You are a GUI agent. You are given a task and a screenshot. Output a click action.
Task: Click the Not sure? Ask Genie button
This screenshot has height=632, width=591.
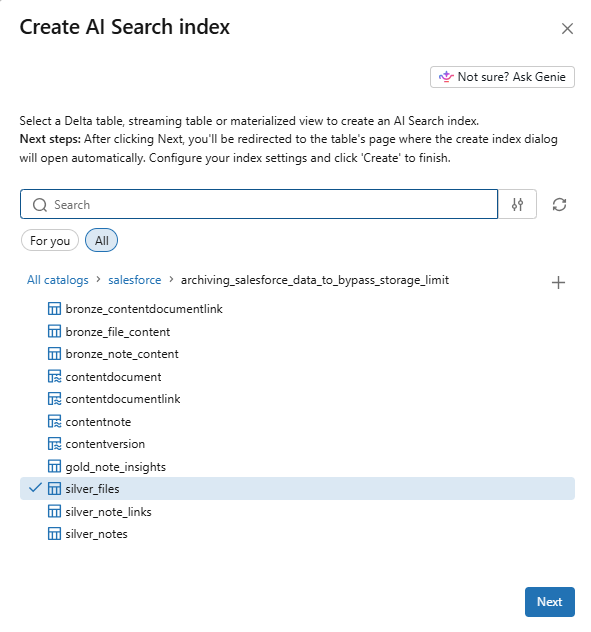[502, 77]
